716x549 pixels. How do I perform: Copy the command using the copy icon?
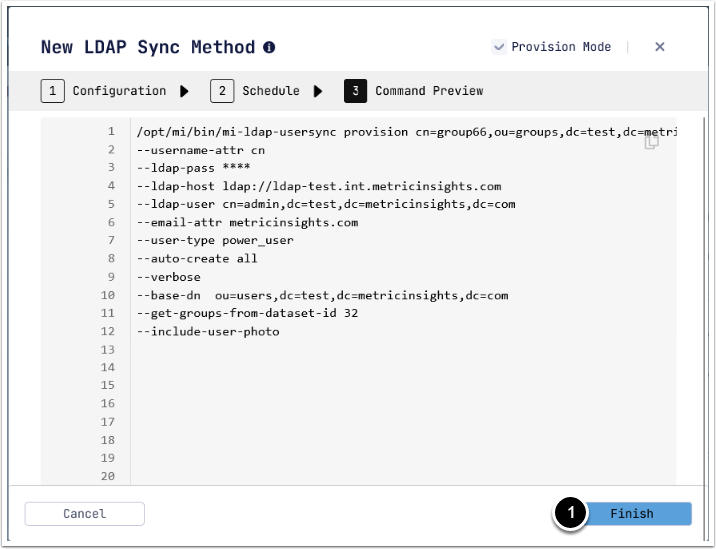coord(652,142)
